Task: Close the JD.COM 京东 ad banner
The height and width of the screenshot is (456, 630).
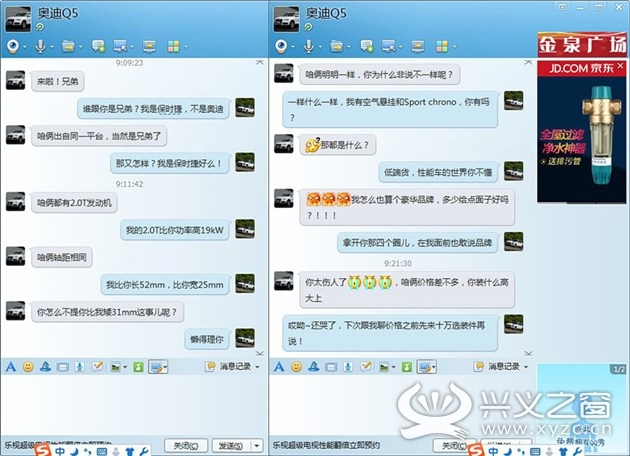Action: click(x=620, y=65)
